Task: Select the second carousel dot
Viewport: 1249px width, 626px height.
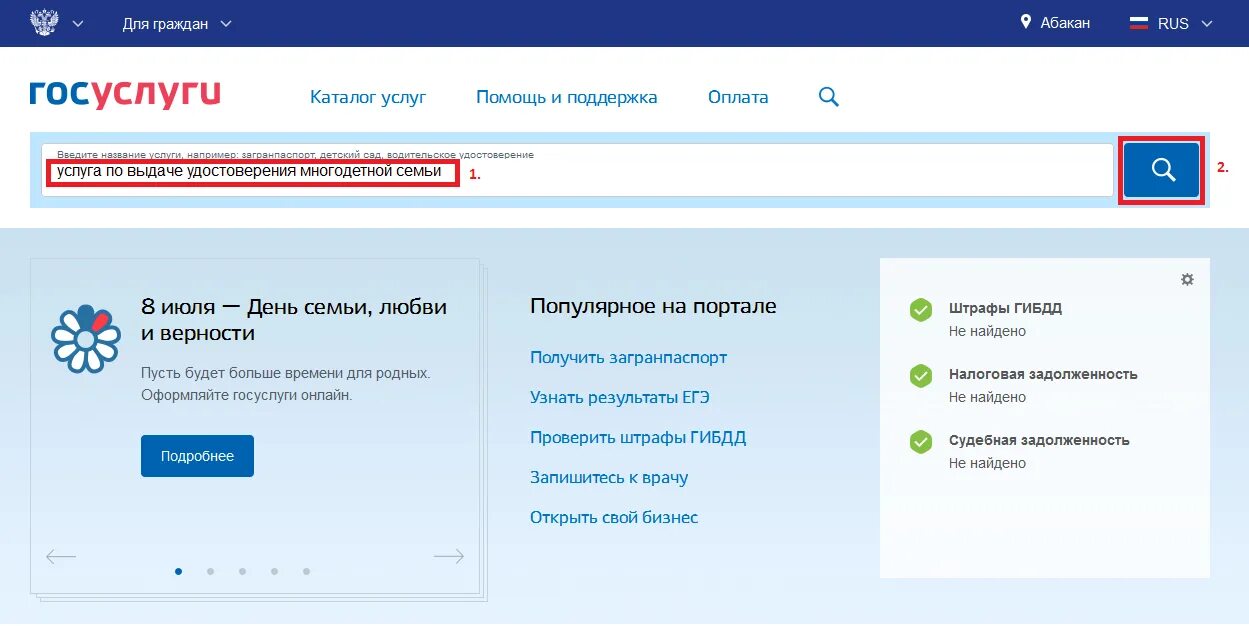Action: (x=210, y=571)
